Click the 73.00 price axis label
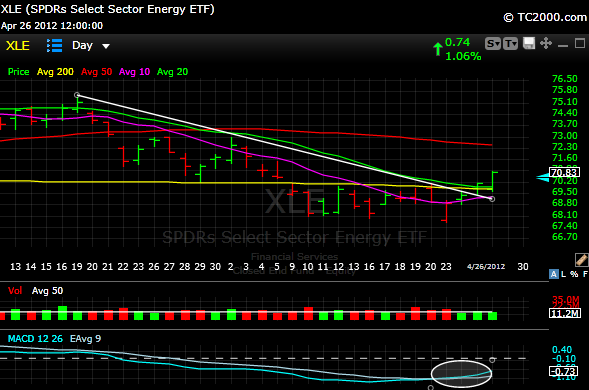This screenshot has height=390, width=589. 565,135
